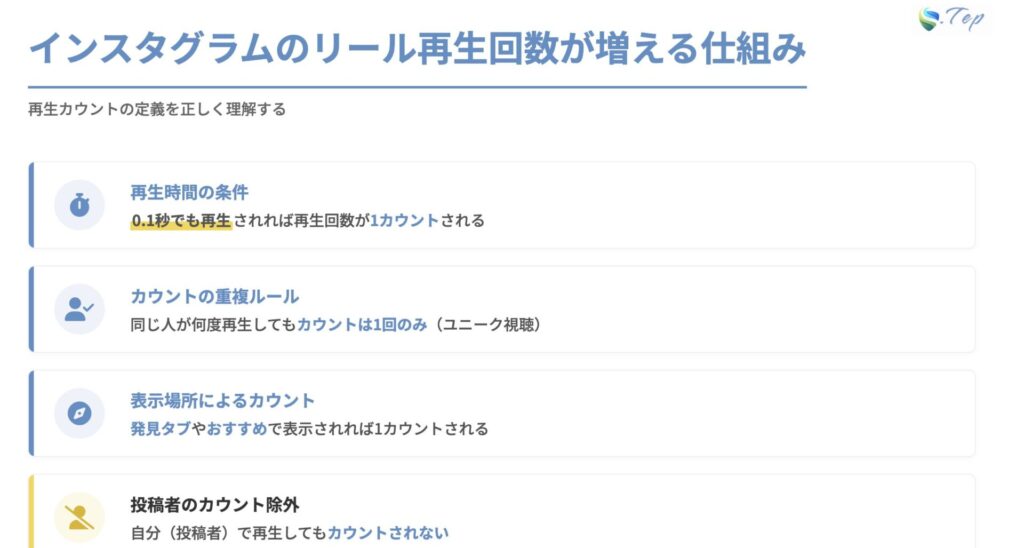Click the カウントの重複ルール heading
1024x548 pixels.
214,296
